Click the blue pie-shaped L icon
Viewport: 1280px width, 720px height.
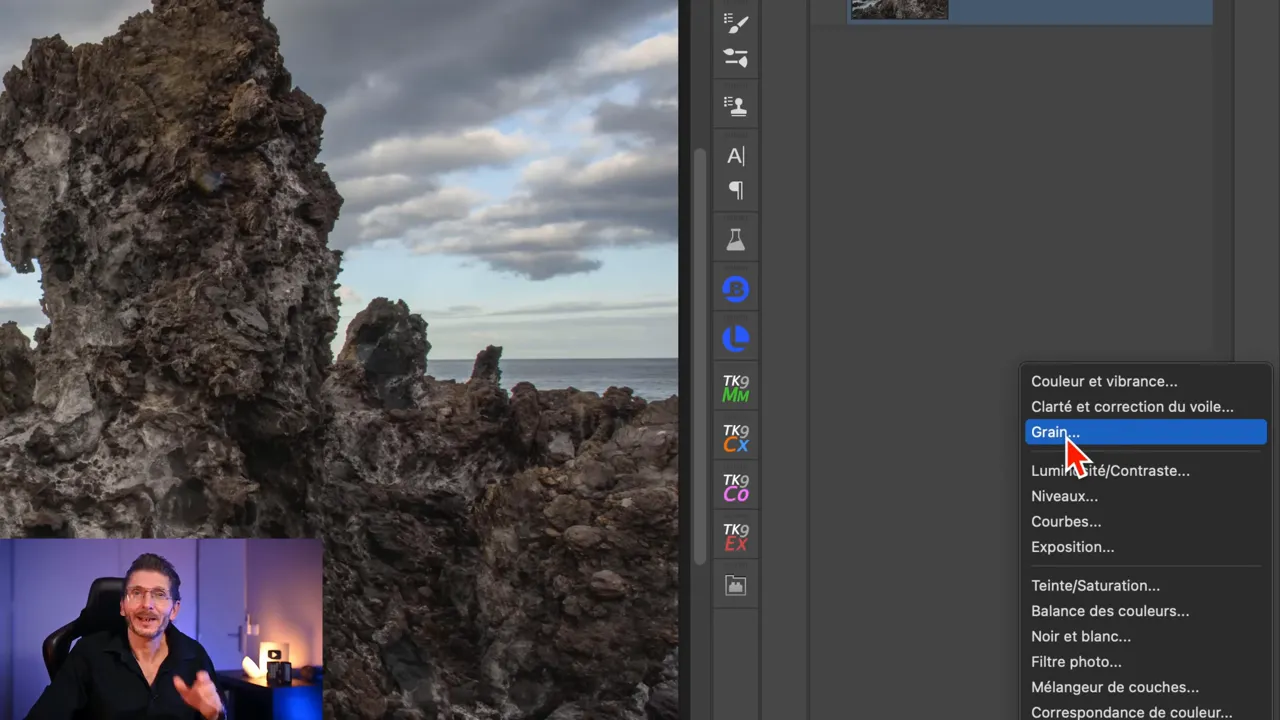pos(735,338)
